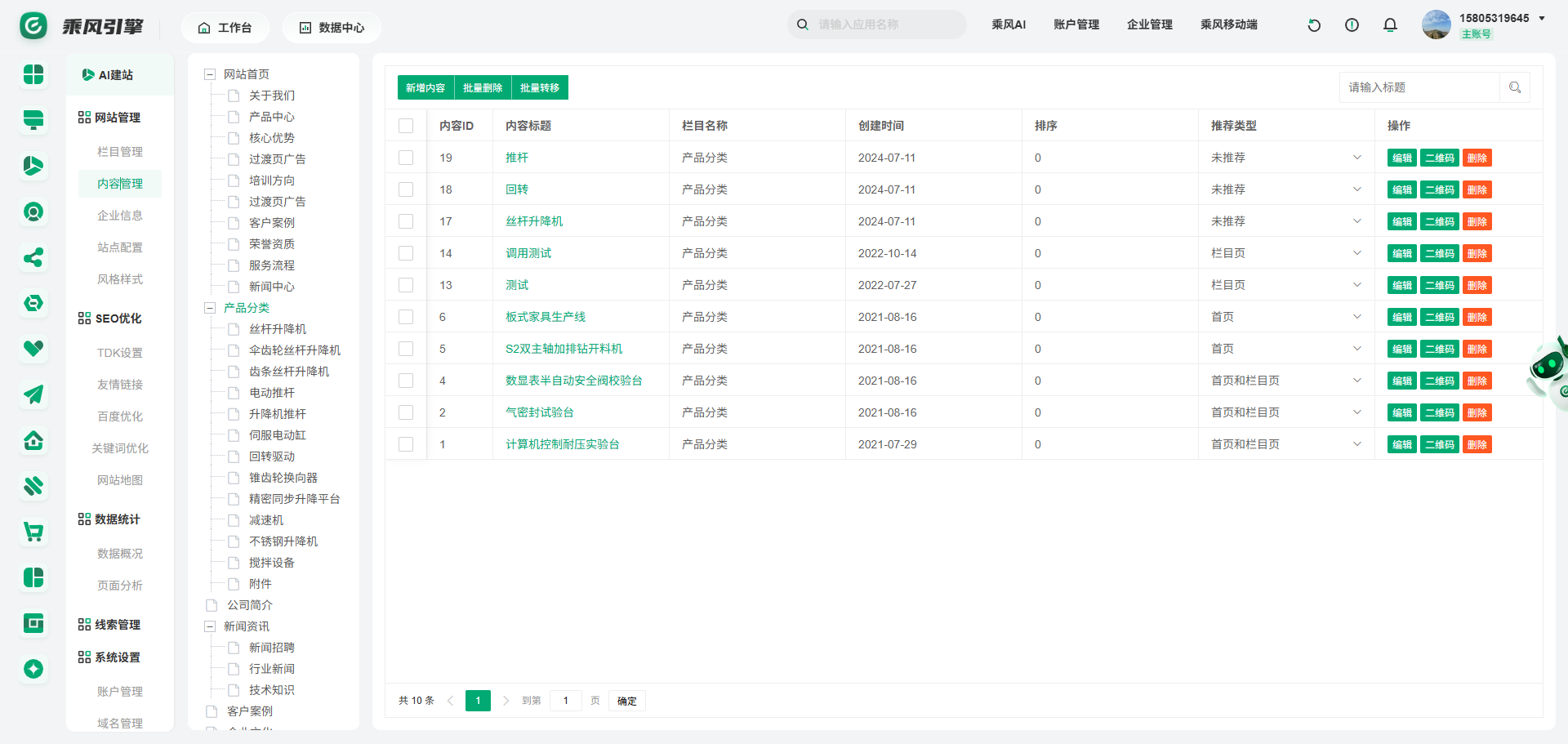Select checkbox for row 板式家具生产线

406,317
